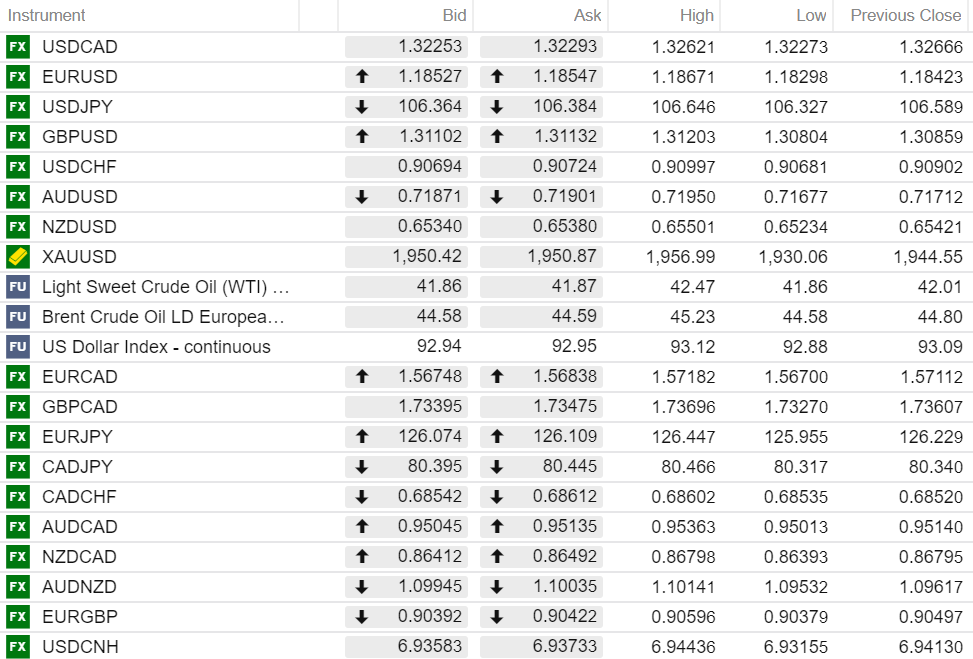Click the FU icon beside Light Sweet Crude Oil
This screenshot has height=659, width=973.
pyautogui.click(x=17, y=287)
